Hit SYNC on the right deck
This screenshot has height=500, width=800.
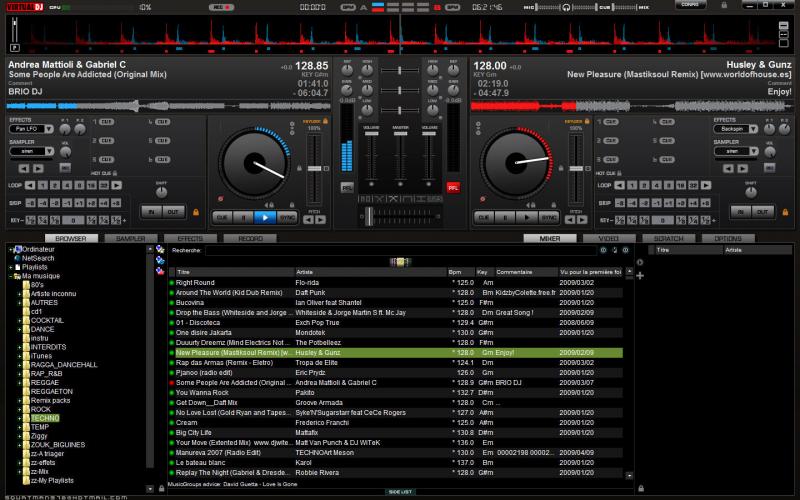(x=549, y=216)
